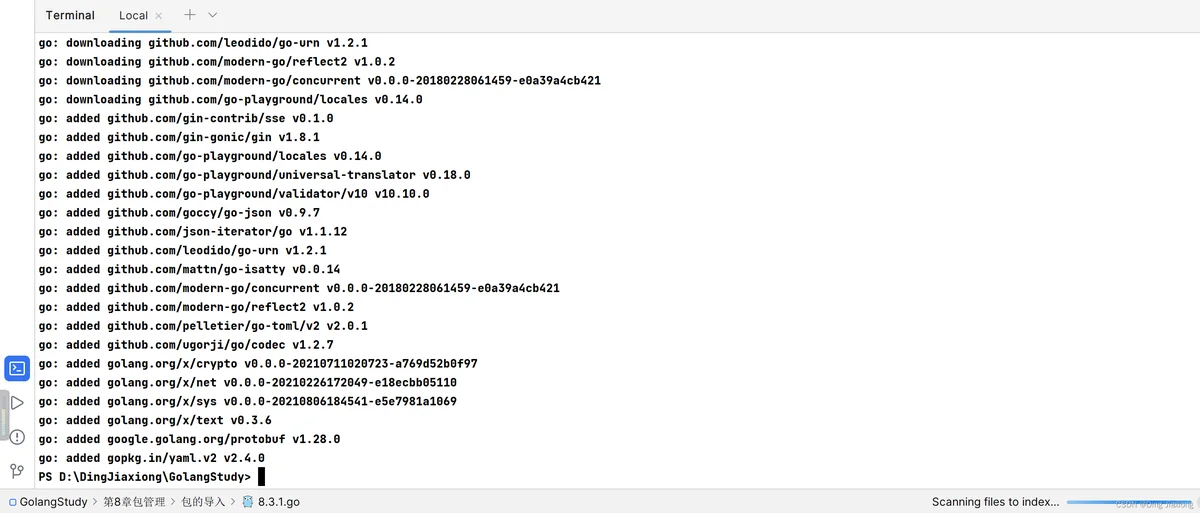Close the Local terminal tab
This screenshot has width=1200, height=513.
159,16
